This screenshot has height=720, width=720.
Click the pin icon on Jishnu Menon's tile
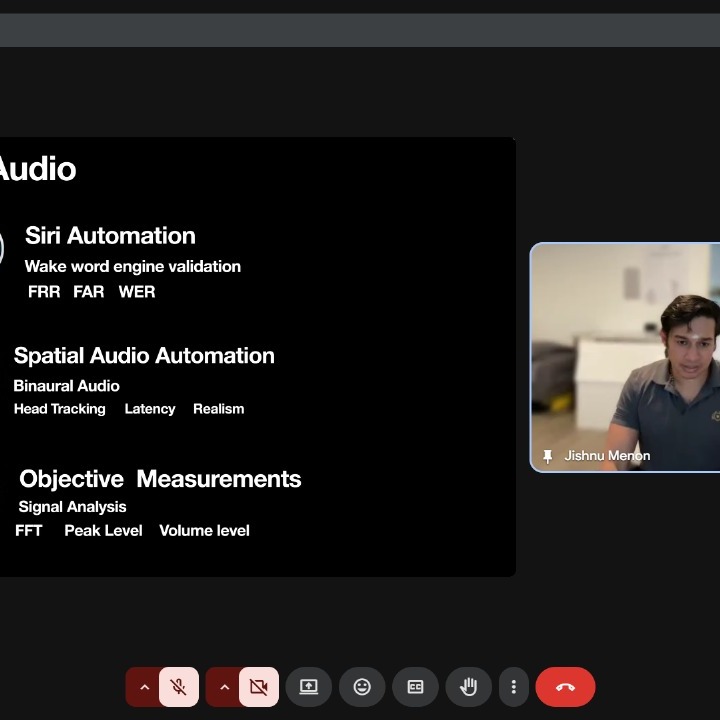[547, 456]
